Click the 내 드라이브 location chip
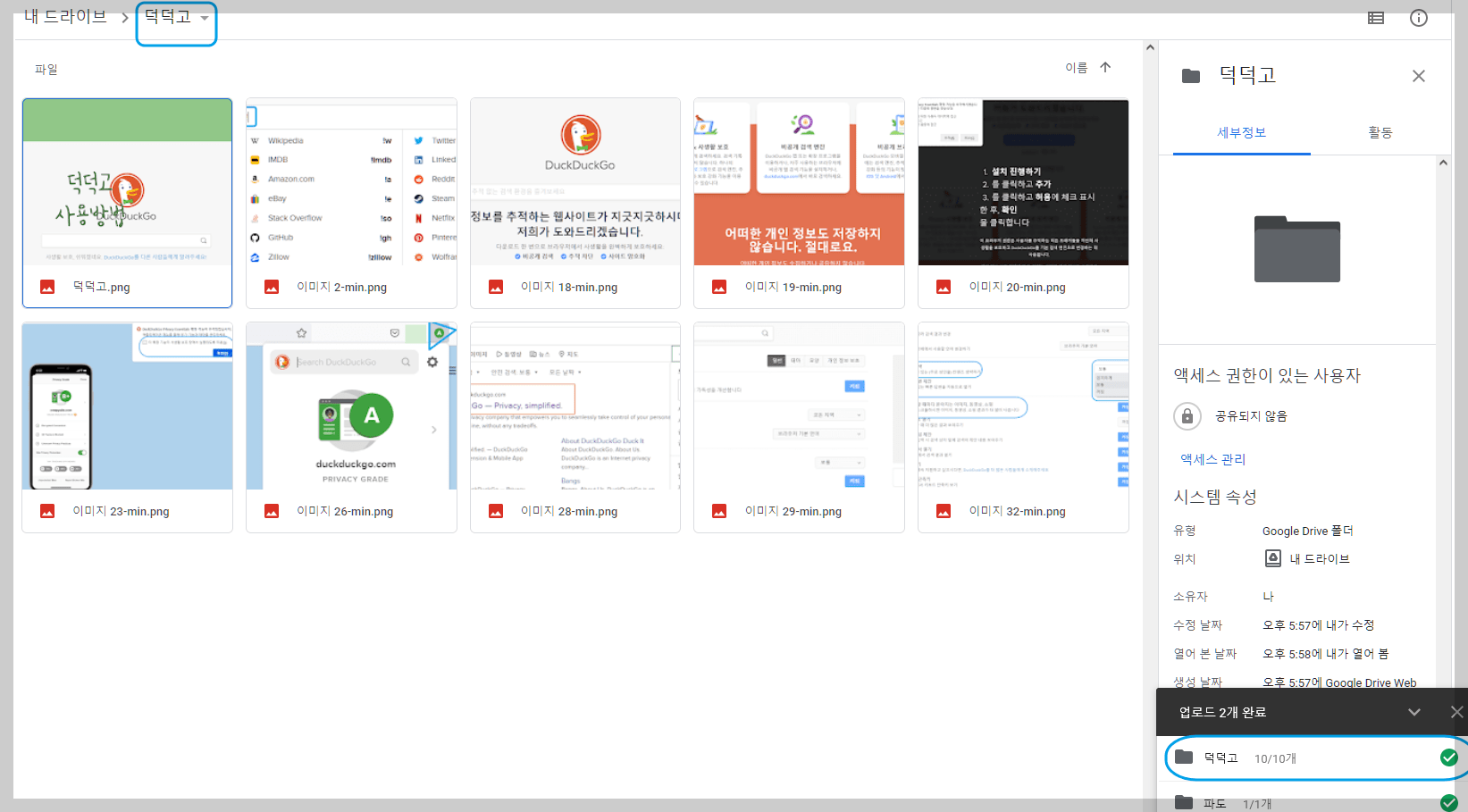The image size is (1468, 812). [x=1307, y=558]
